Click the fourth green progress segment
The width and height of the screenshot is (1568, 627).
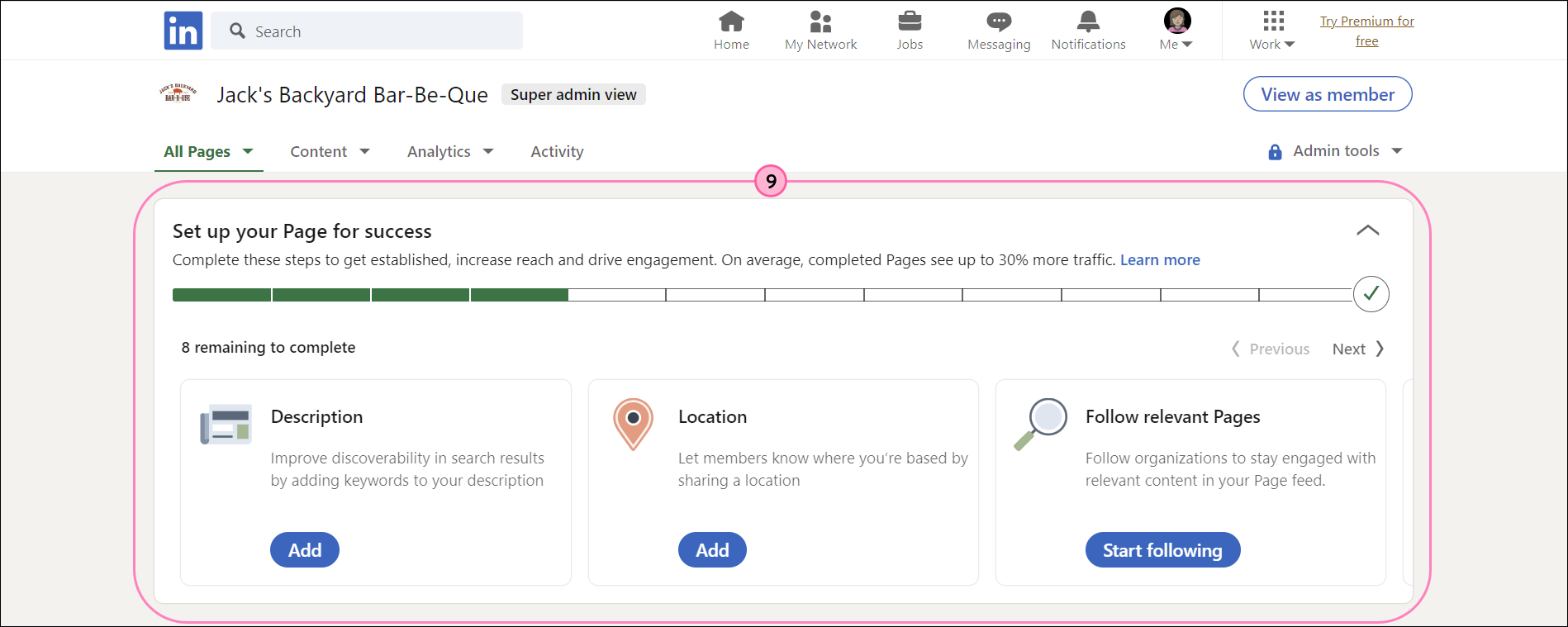[x=519, y=294]
